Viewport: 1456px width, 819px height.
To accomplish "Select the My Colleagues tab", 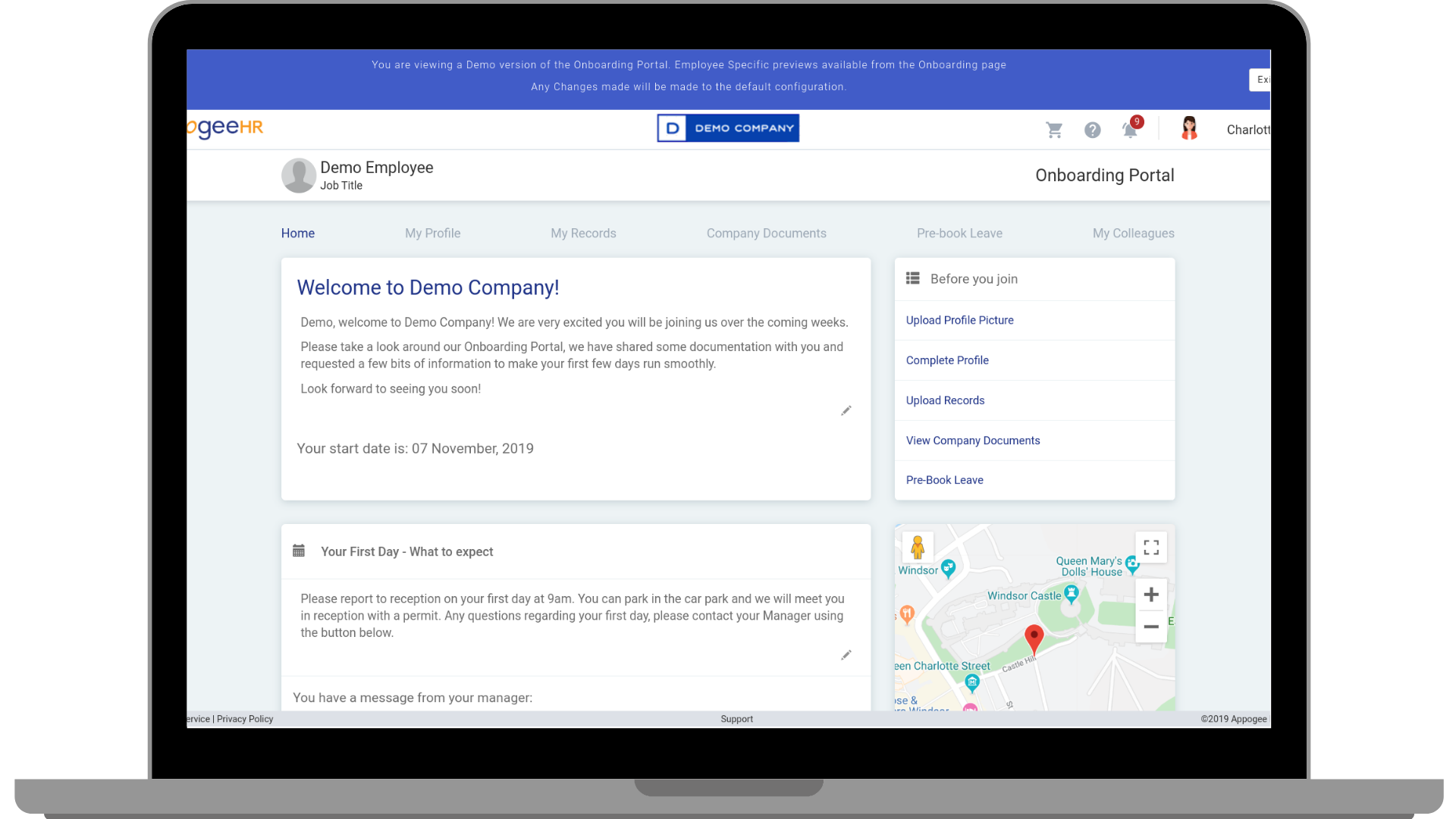I will pos(1133,233).
